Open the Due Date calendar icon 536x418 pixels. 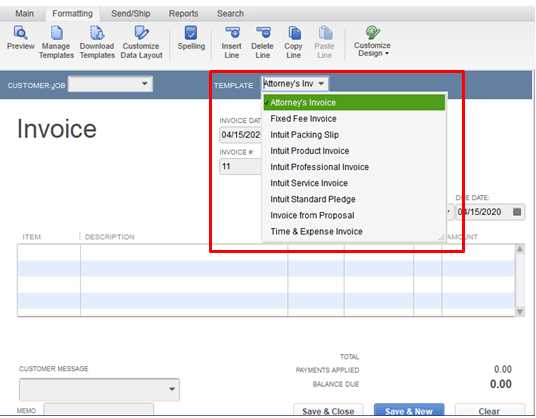517,212
